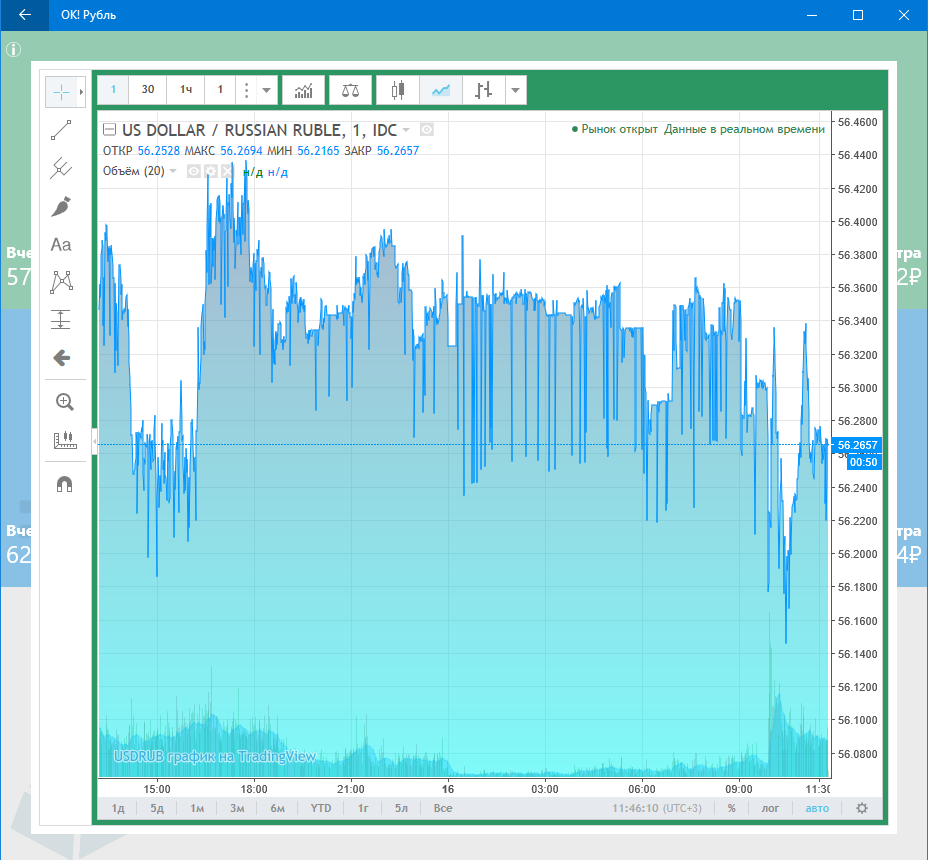Set the 1 minute interval

(113, 89)
